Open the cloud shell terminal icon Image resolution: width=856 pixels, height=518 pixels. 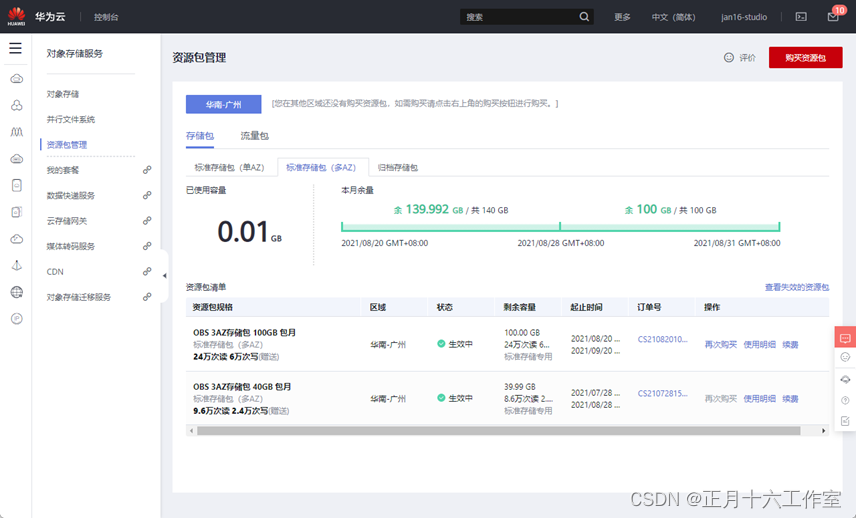(x=801, y=17)
